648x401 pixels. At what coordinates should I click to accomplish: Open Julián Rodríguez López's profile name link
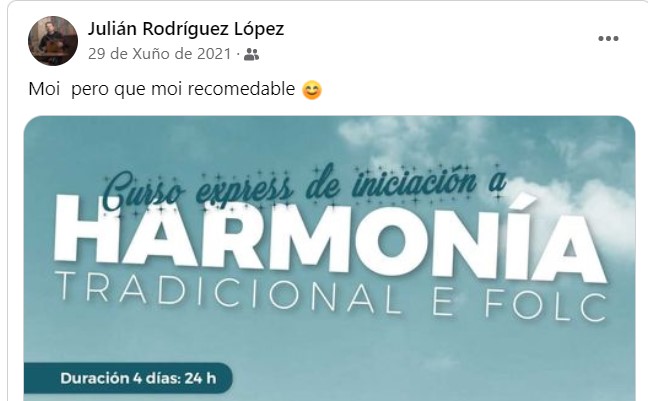186,29
